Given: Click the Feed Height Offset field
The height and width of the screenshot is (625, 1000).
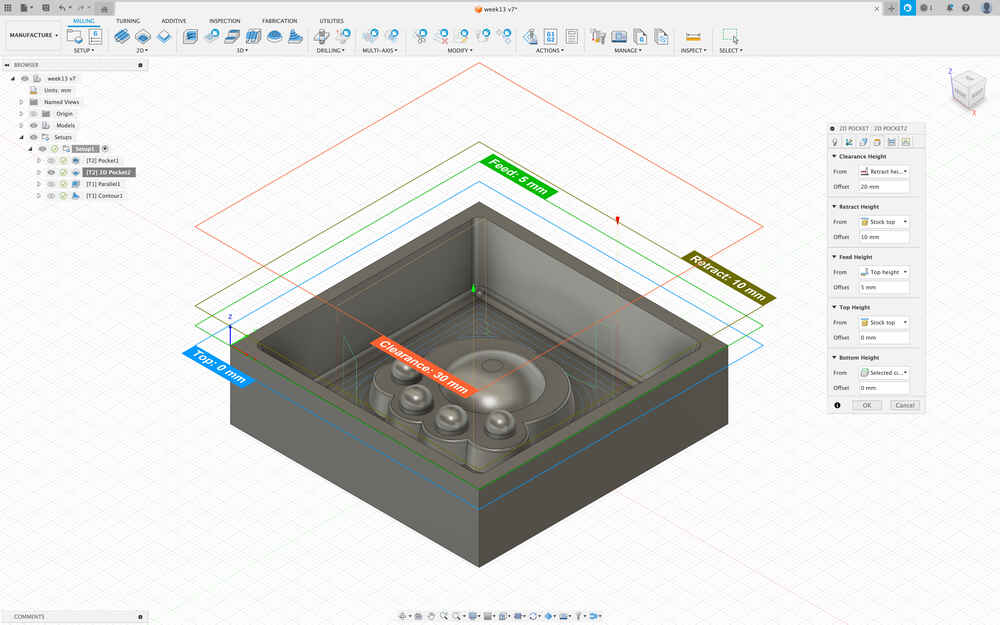Looking at the screenshot, I should coord(883,287).
